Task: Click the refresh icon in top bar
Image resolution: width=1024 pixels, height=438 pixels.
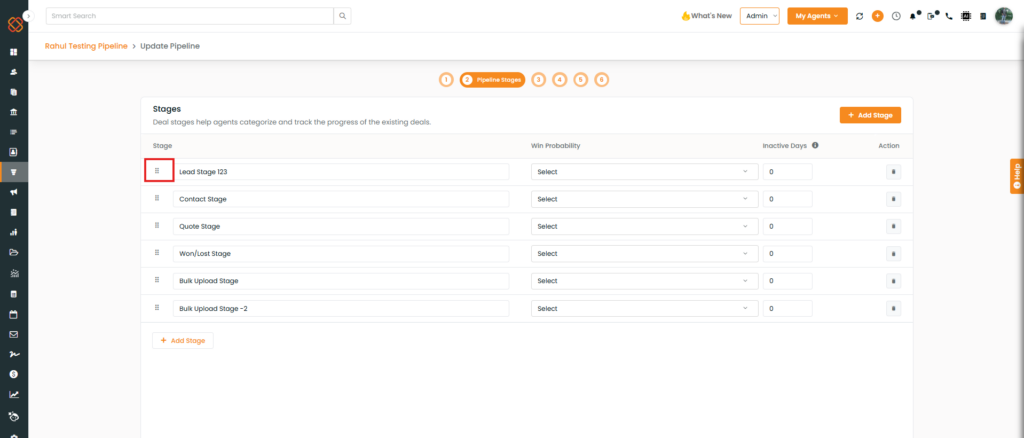Action: pyautogui.click(x=860, y=16)
